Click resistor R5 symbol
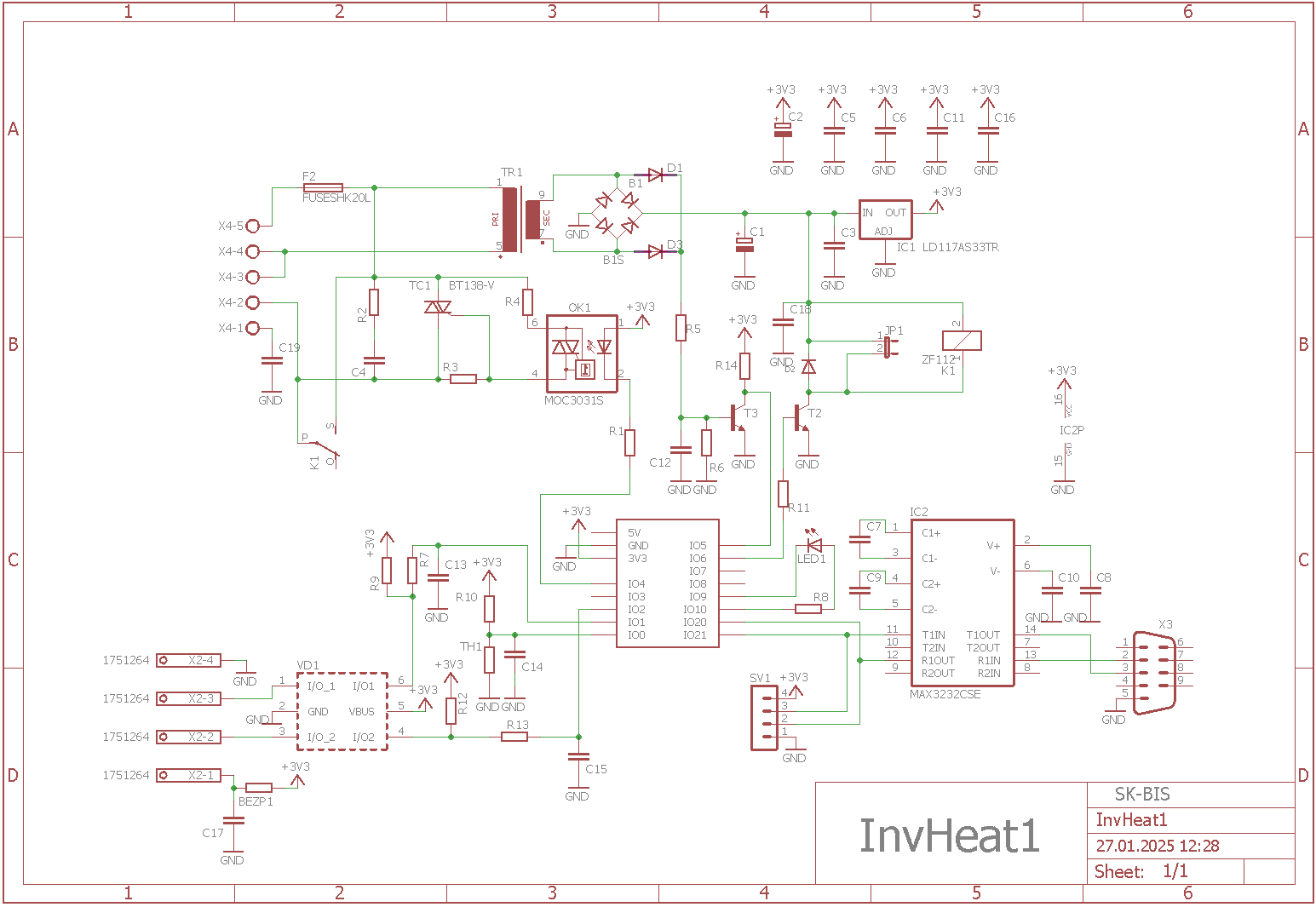The image size is (1316, 907). tap(681, 328)
